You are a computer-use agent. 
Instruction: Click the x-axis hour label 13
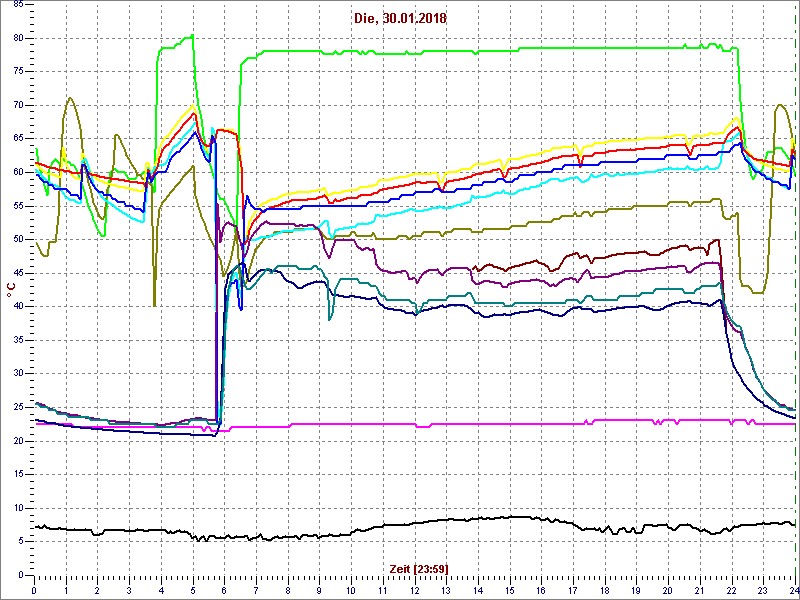446,590
